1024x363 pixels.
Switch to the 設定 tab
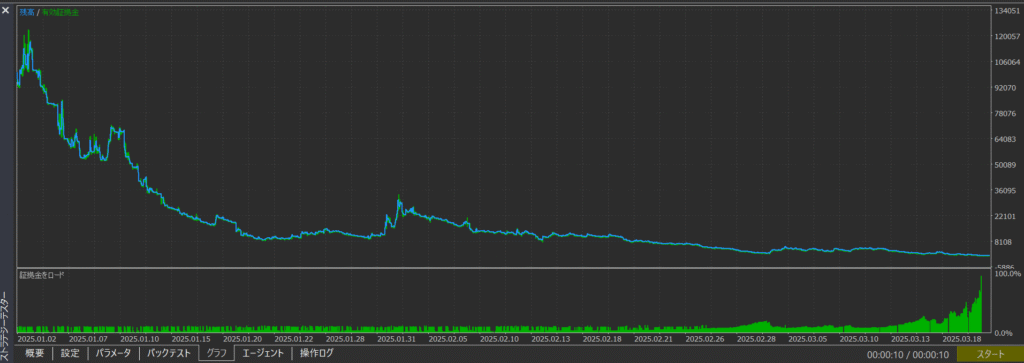[70, 353]
